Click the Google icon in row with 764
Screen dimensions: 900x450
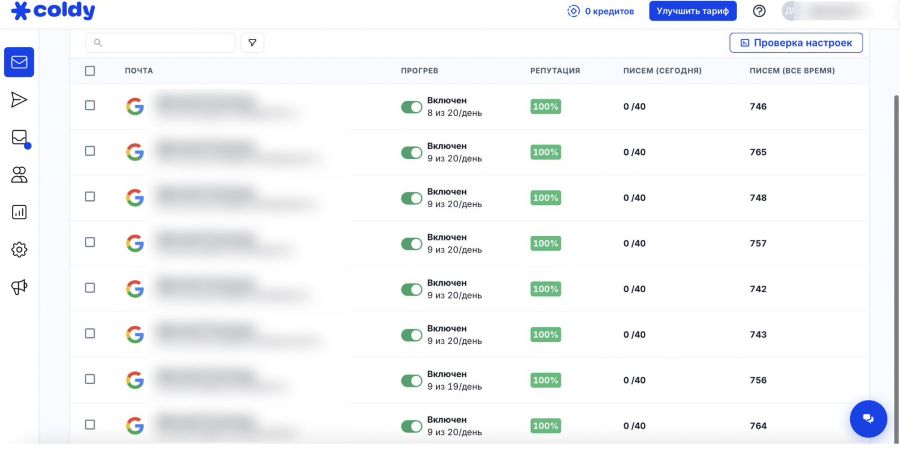(135, 425)
